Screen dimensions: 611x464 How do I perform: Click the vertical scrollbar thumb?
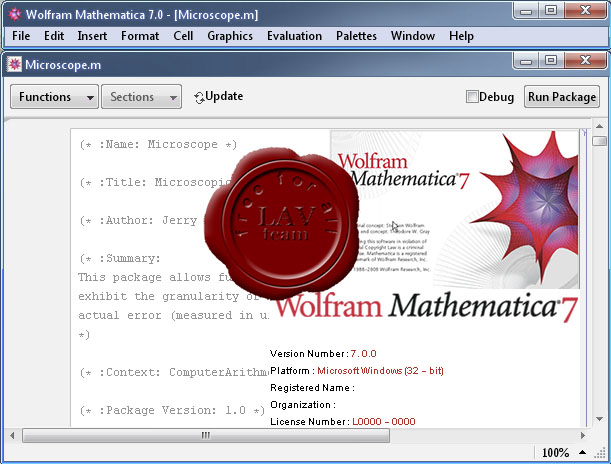pyautogui.click(x=599, y=141)
